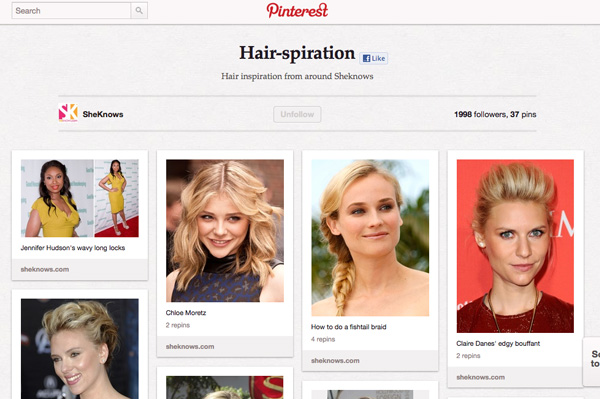Click the 'Claire Danes' edgy bouffant' caption
Screen dimensions: 600x399
point(498,344)
